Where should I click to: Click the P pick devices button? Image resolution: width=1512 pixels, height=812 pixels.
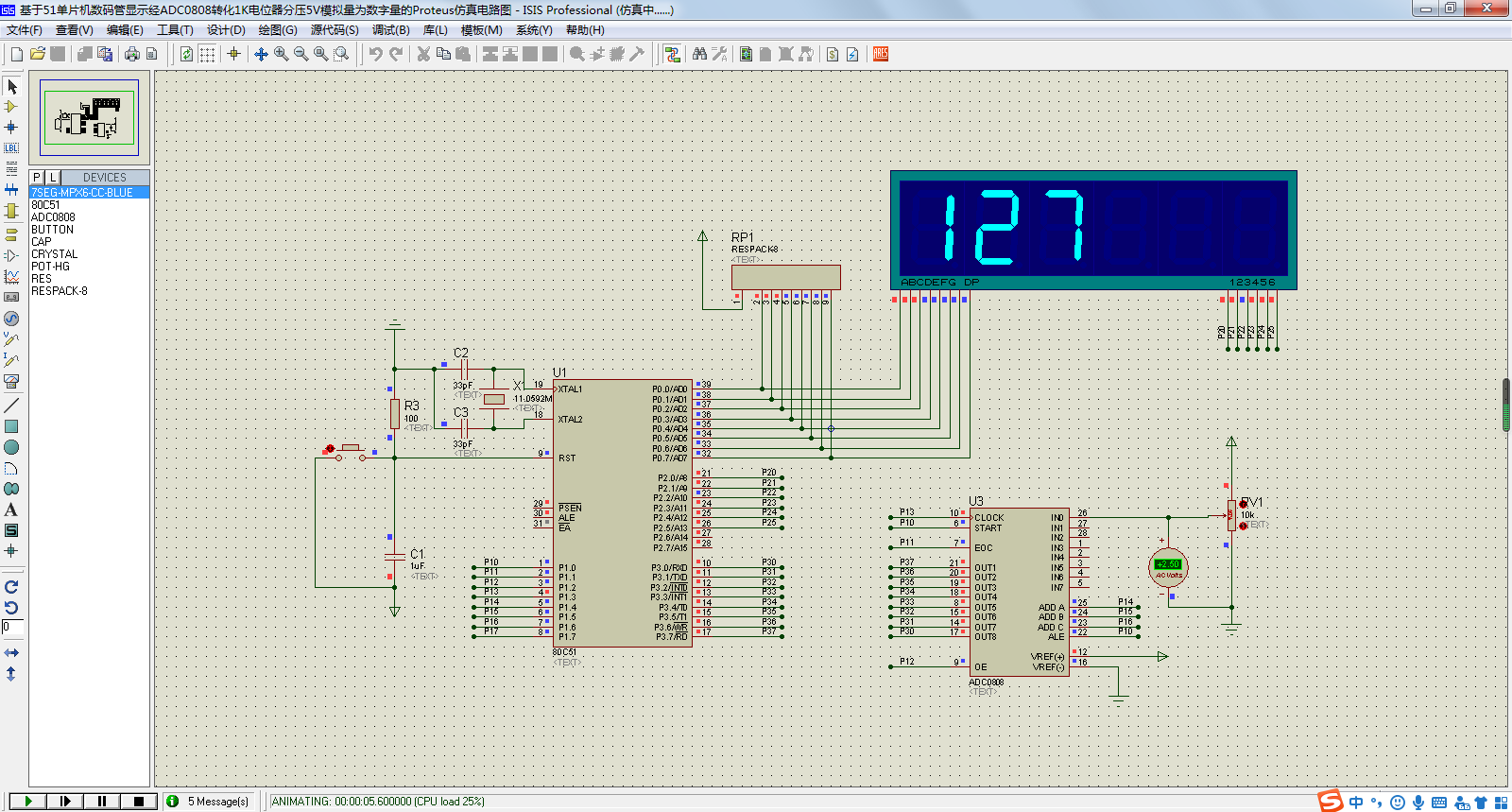tap(37, 177)
